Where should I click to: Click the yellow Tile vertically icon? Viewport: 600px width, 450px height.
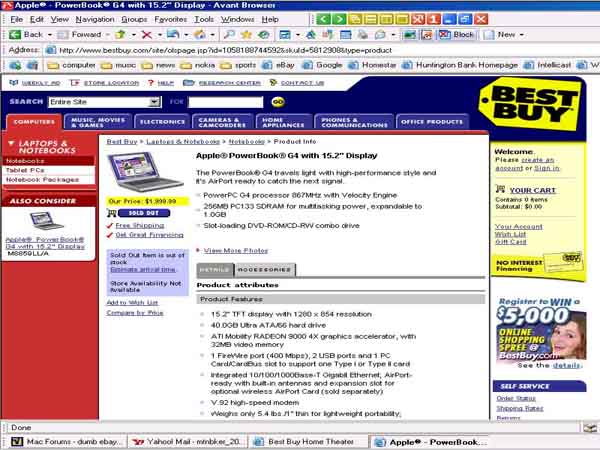386,19
